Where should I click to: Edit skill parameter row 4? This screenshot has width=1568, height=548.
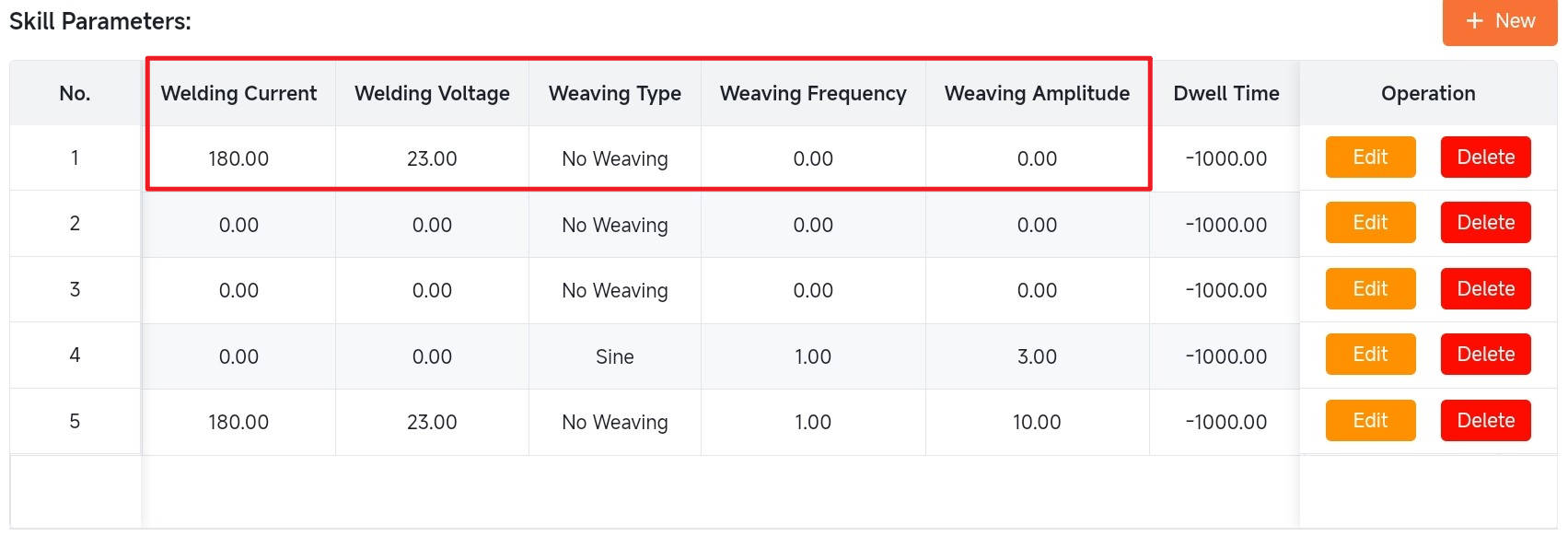(1370, 355)
